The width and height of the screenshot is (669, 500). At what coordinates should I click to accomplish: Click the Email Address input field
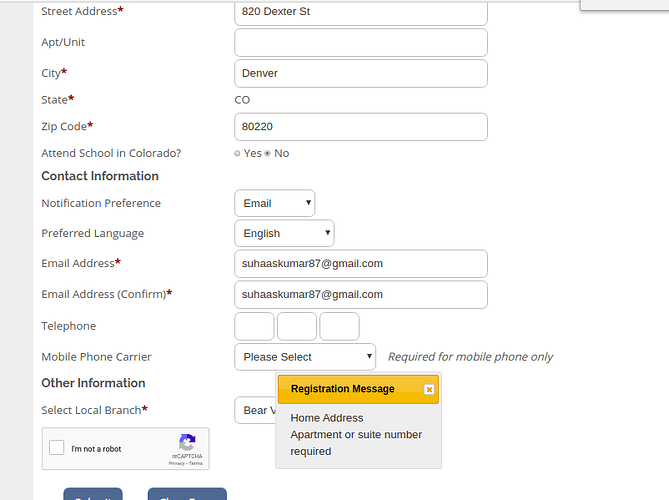(x=360, y=264)
